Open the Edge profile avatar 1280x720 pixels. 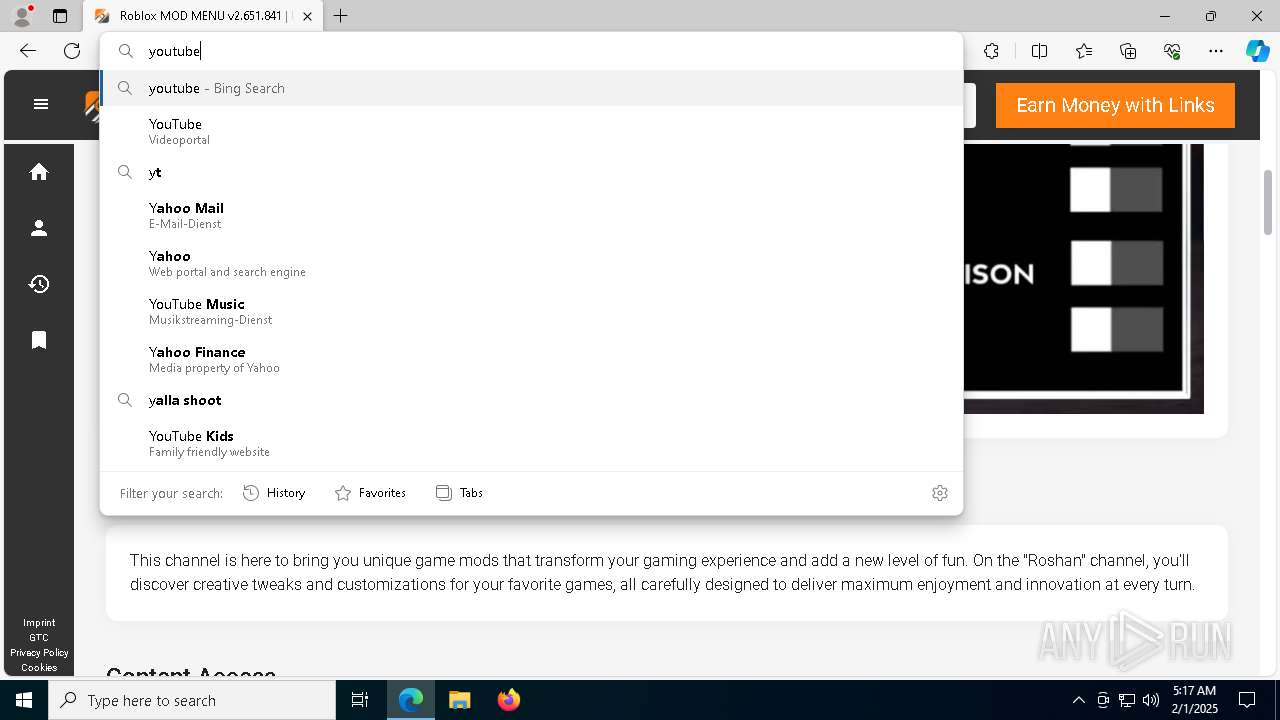pos(22,16)
